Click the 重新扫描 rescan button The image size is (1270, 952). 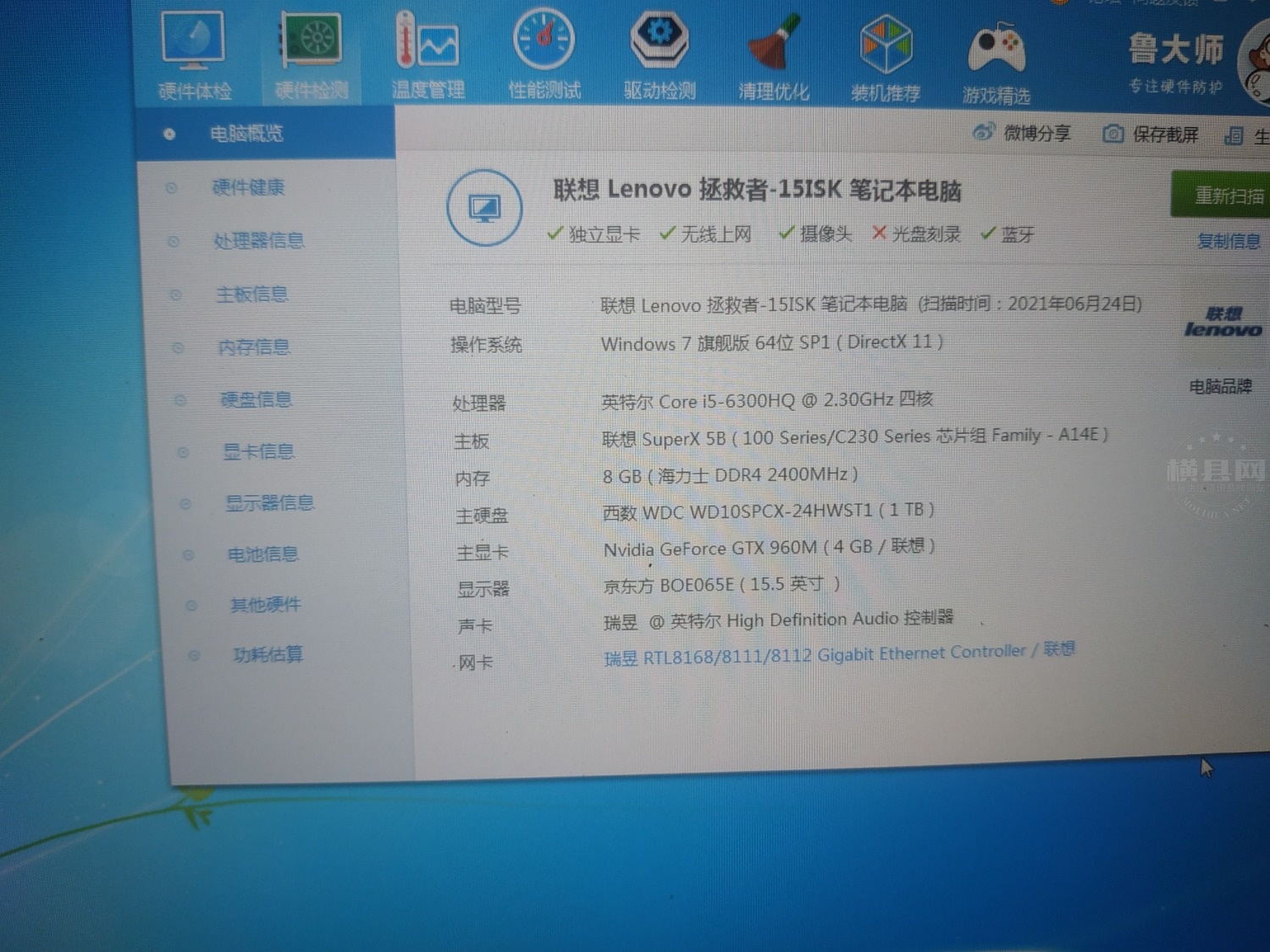tap(1221, 195)
